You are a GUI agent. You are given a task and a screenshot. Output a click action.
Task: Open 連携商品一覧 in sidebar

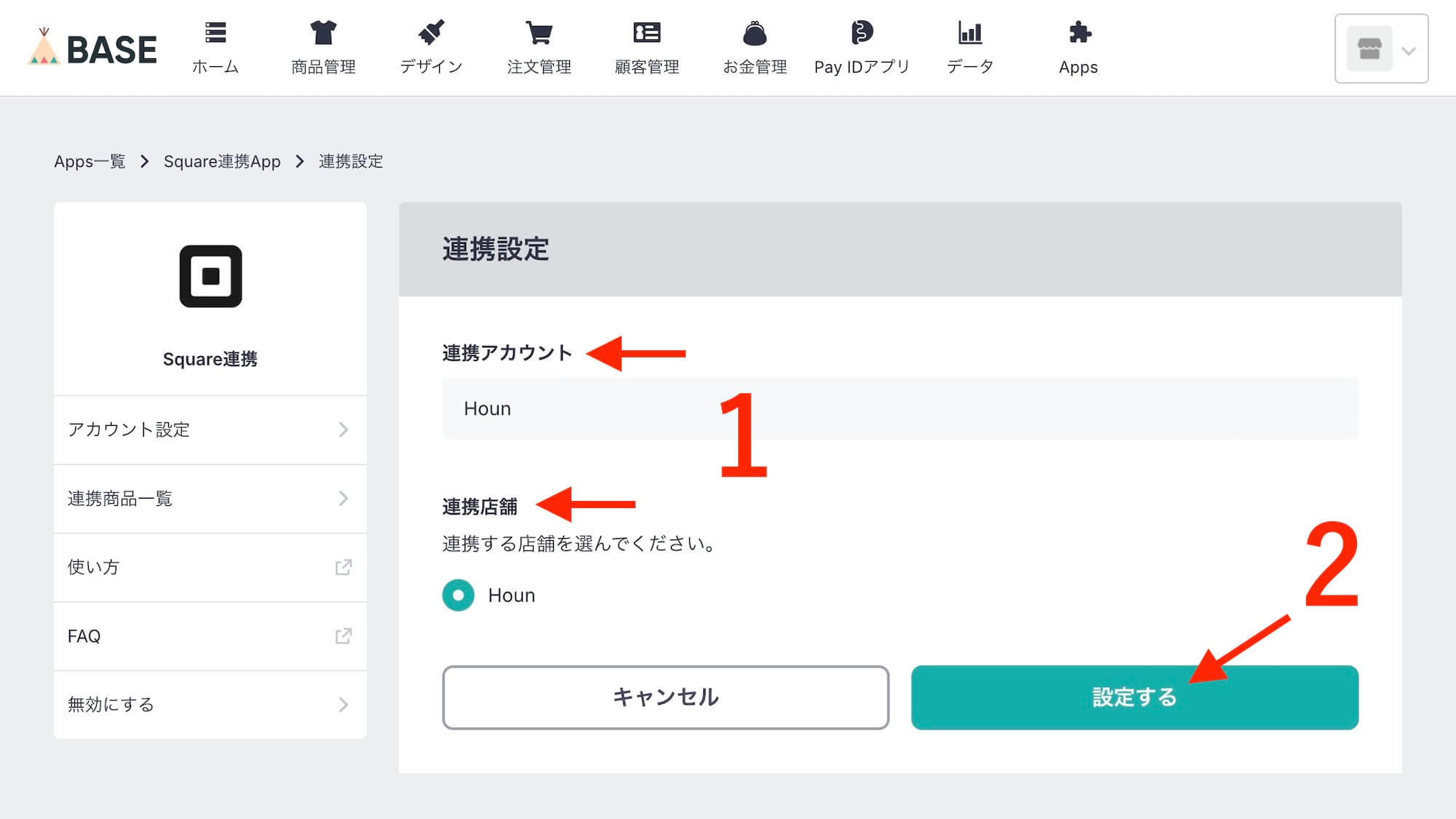[x=210, y=499]
